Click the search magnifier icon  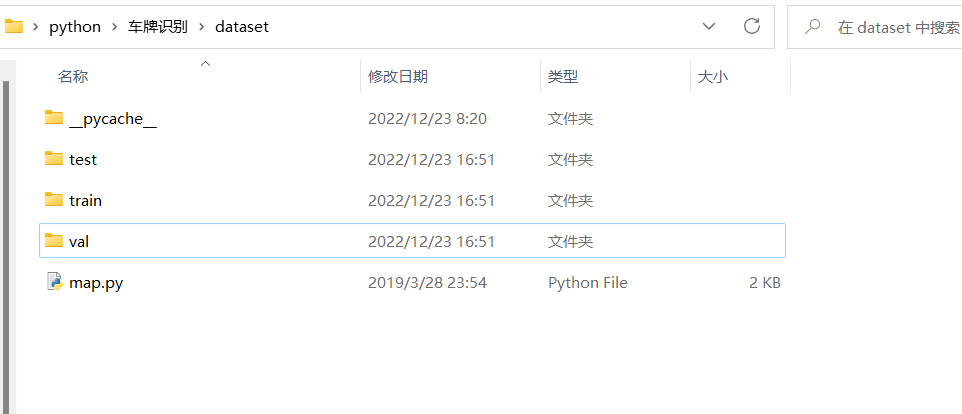click(814, 27)
